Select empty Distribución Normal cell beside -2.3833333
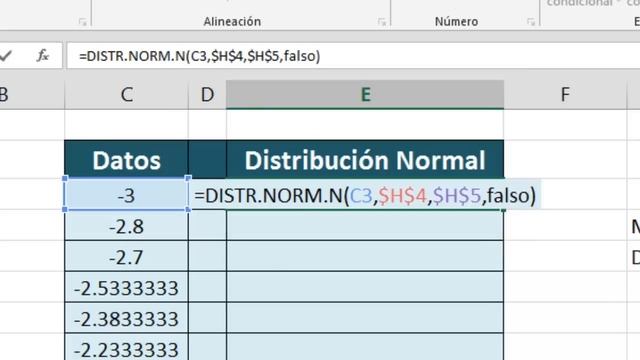Viewport: 640px width, 360px height. point(365,318)
